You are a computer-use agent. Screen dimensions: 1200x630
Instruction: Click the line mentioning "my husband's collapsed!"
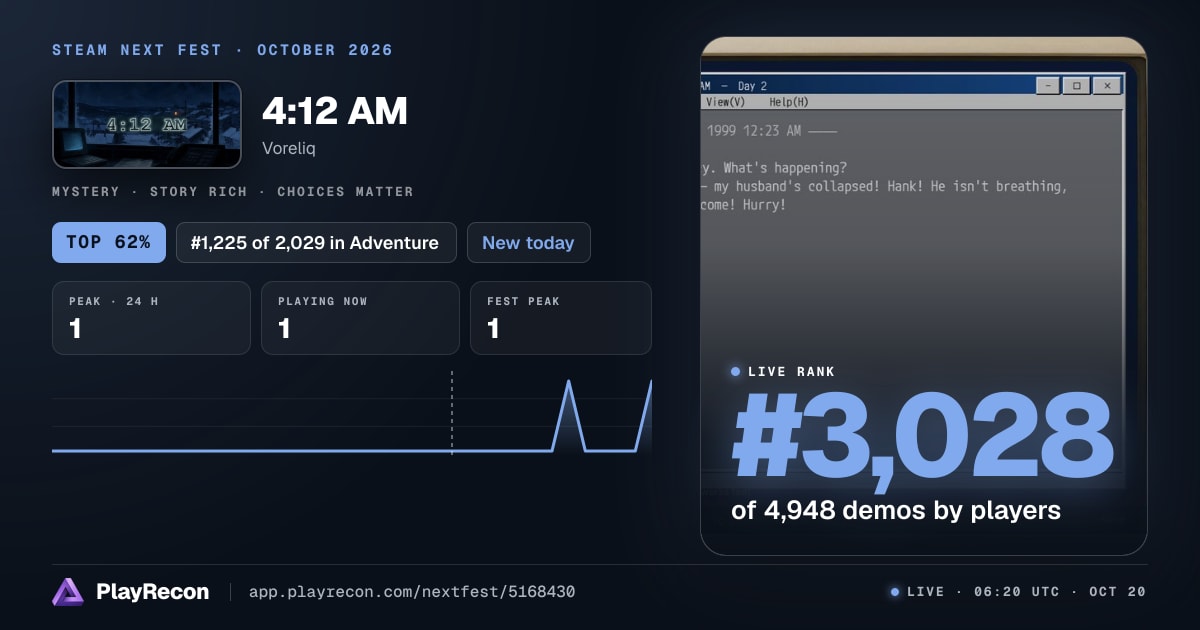click(x=886, y=187)
